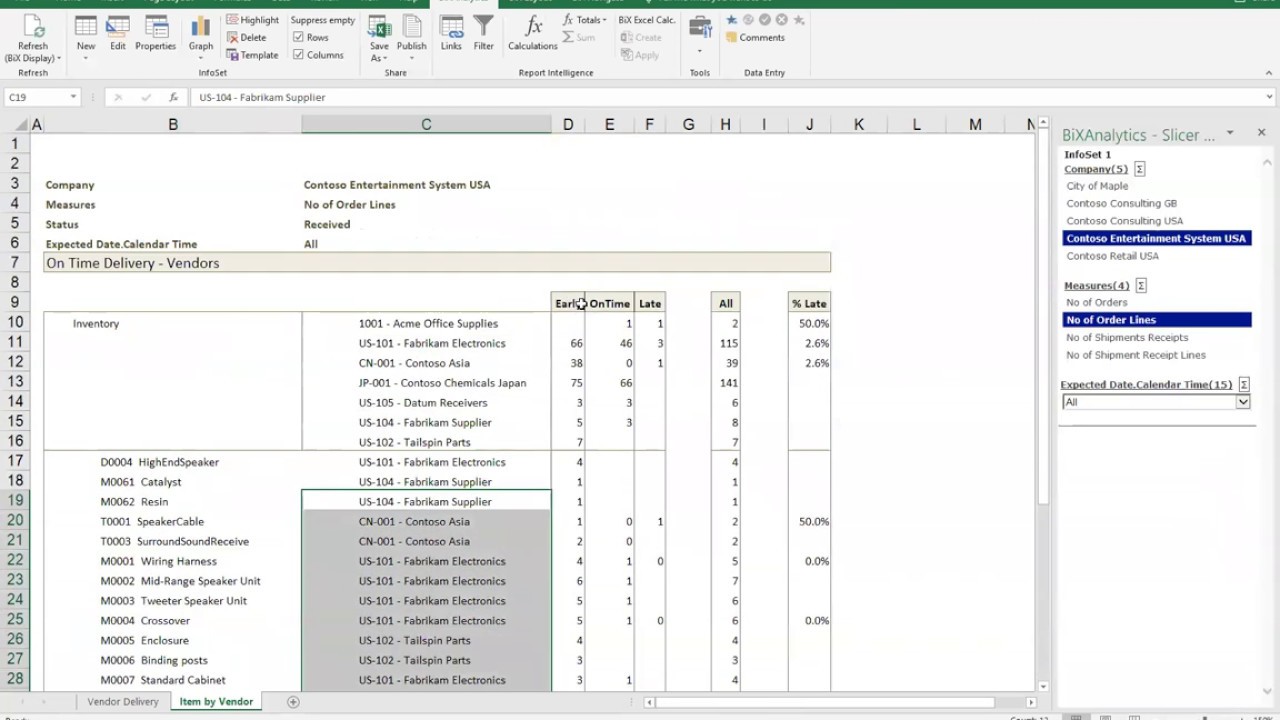Select No of Shipments Receipts measure

1127,338
